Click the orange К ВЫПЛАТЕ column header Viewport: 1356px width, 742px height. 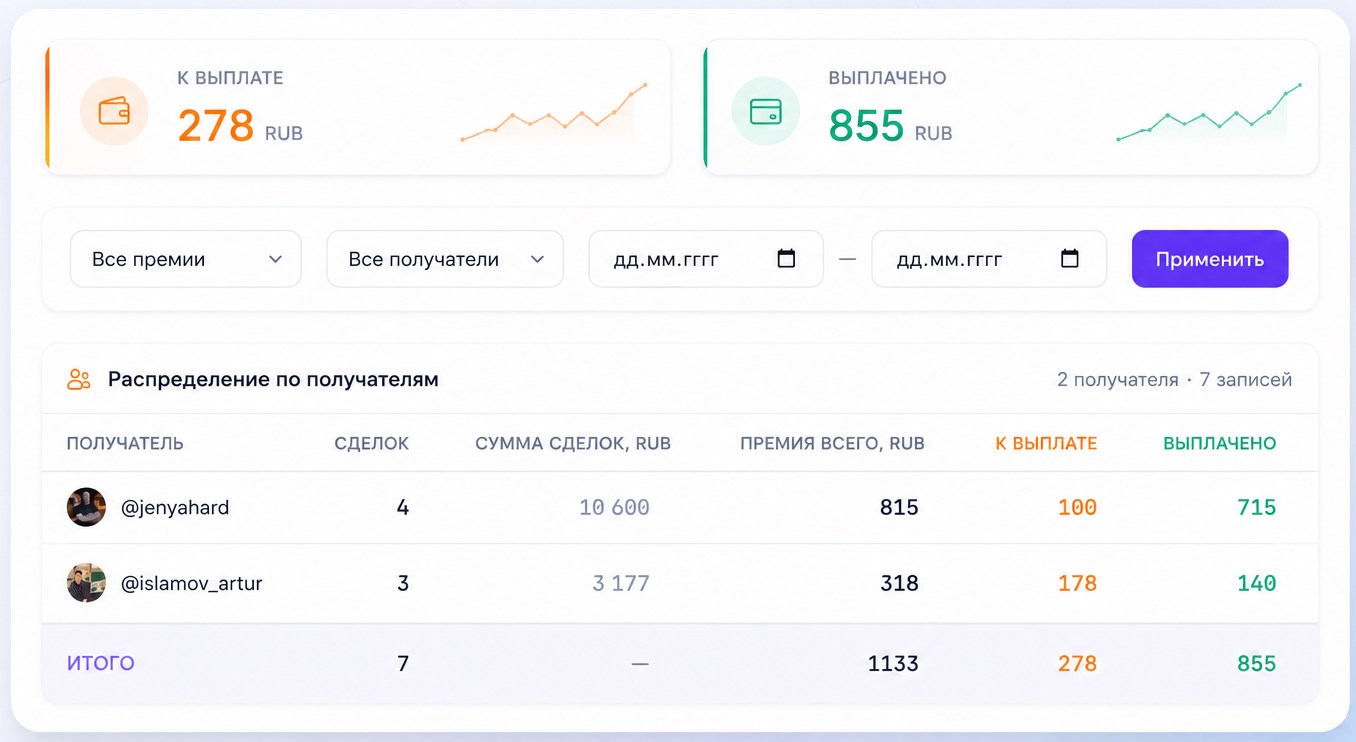1046,443
